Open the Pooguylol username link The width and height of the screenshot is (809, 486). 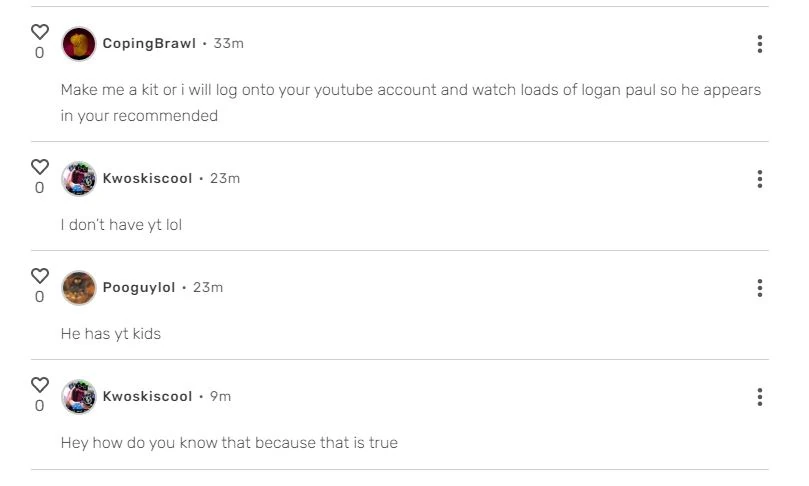[139, 288]
